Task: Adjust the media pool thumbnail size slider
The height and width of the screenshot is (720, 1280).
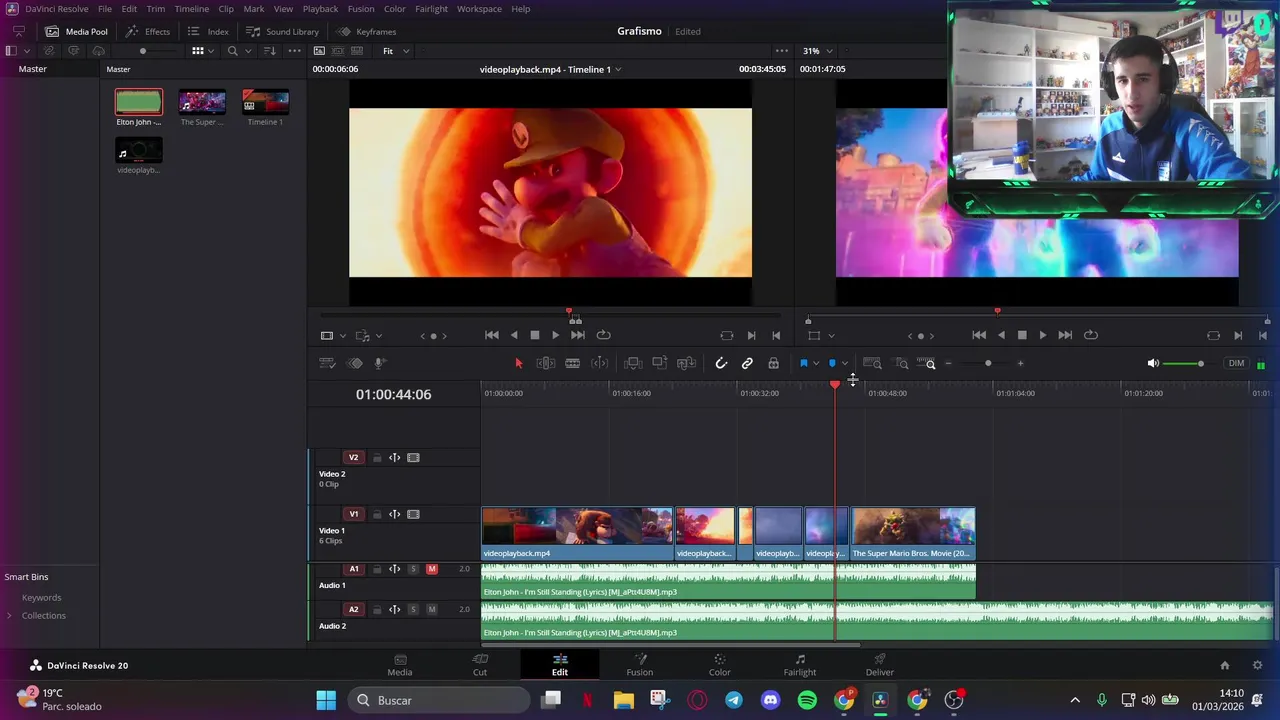Action: pyautogui.click(x=143, y=51)
